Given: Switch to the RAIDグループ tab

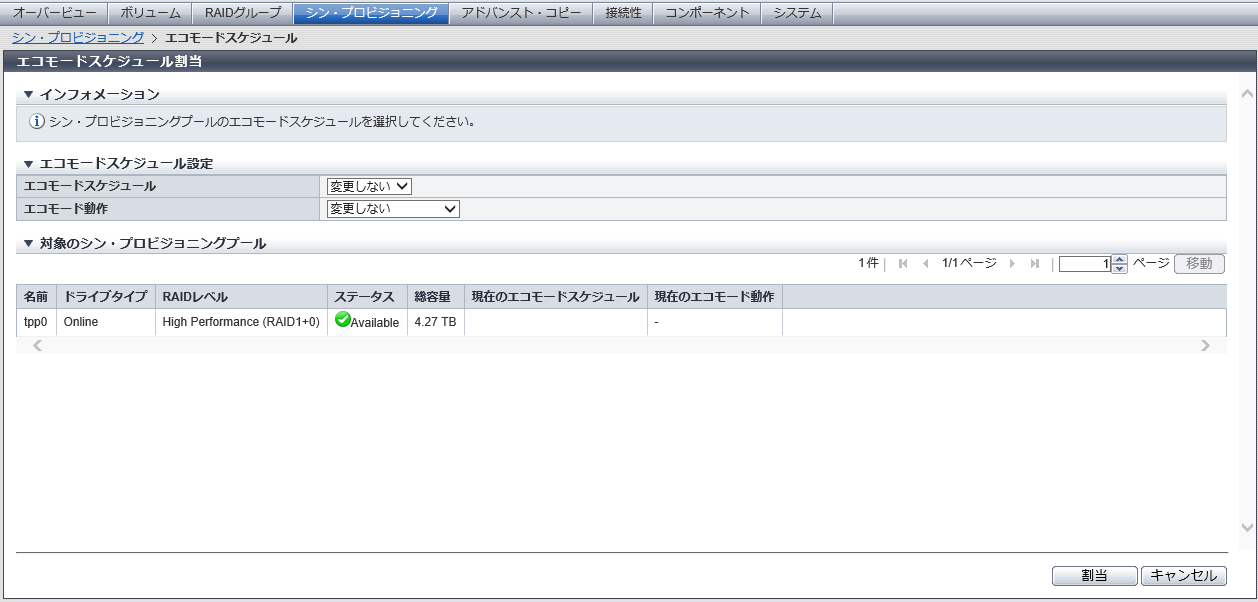Looking at the screenshot, I should [242, 13].
